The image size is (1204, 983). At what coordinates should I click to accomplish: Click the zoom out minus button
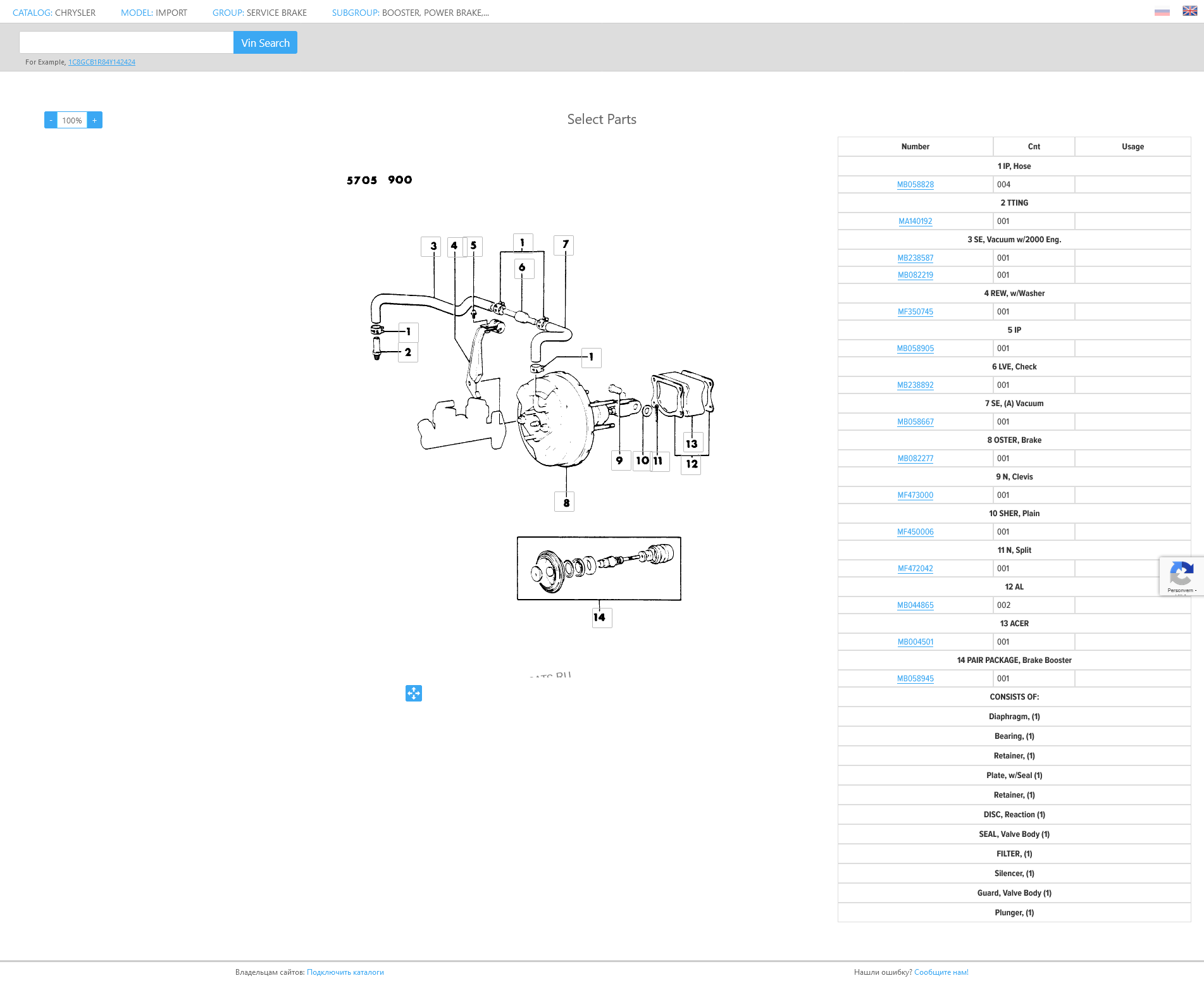tap(51, 120)
